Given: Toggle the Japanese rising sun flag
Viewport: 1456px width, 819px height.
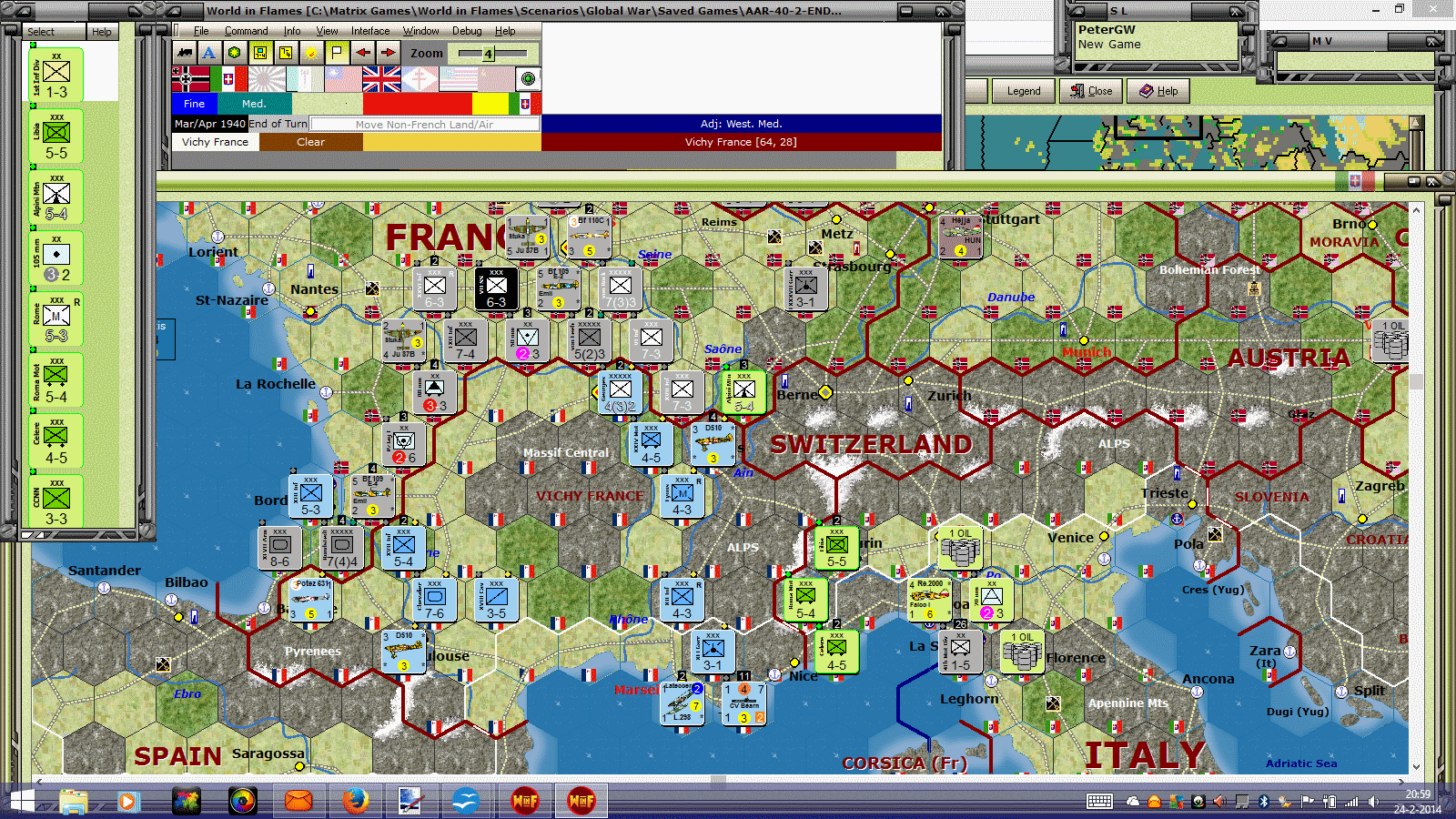Looking at the screenshot, I should coord(267,79).
